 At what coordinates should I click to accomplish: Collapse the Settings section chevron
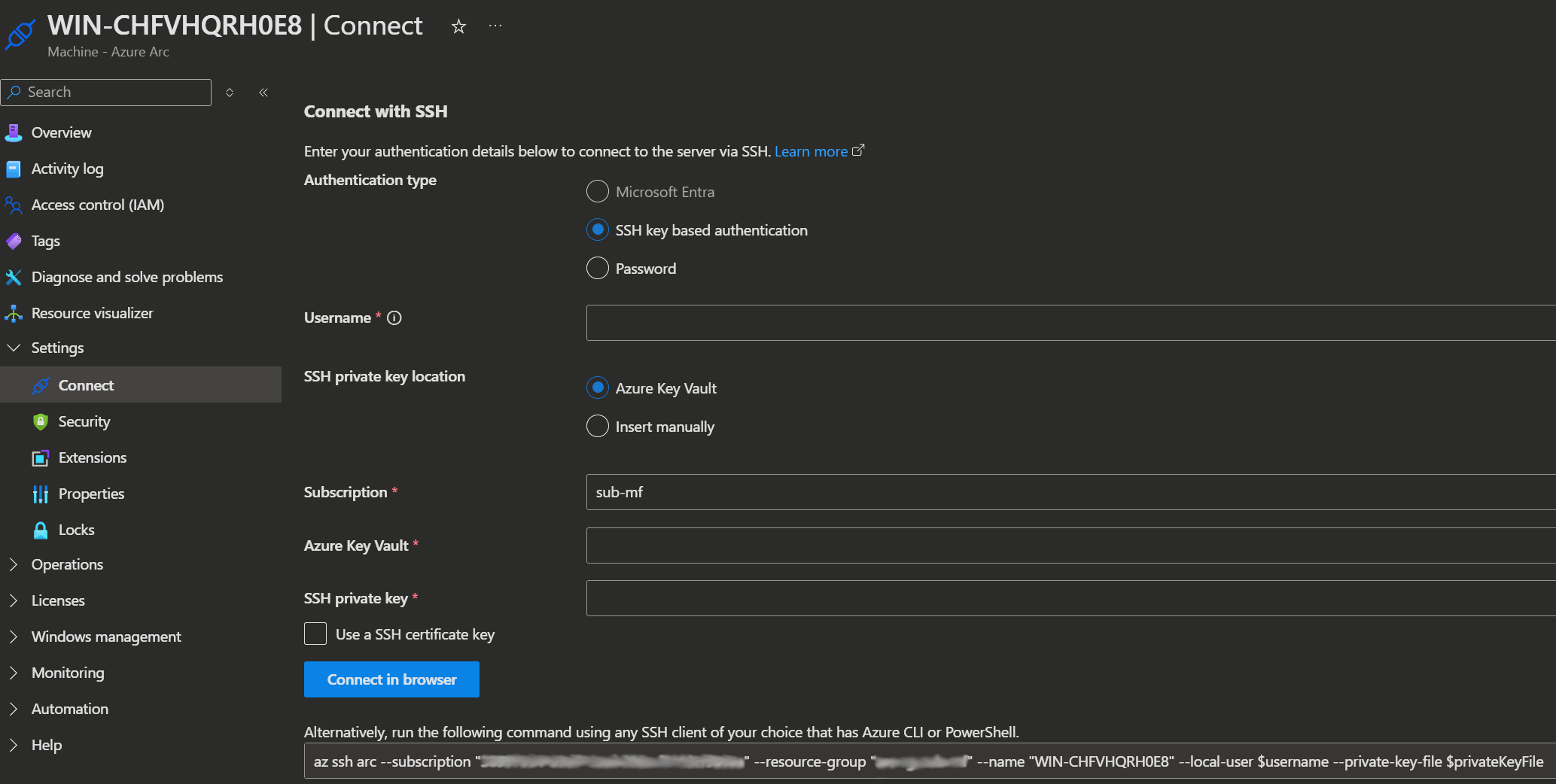(x=14, y=348)
